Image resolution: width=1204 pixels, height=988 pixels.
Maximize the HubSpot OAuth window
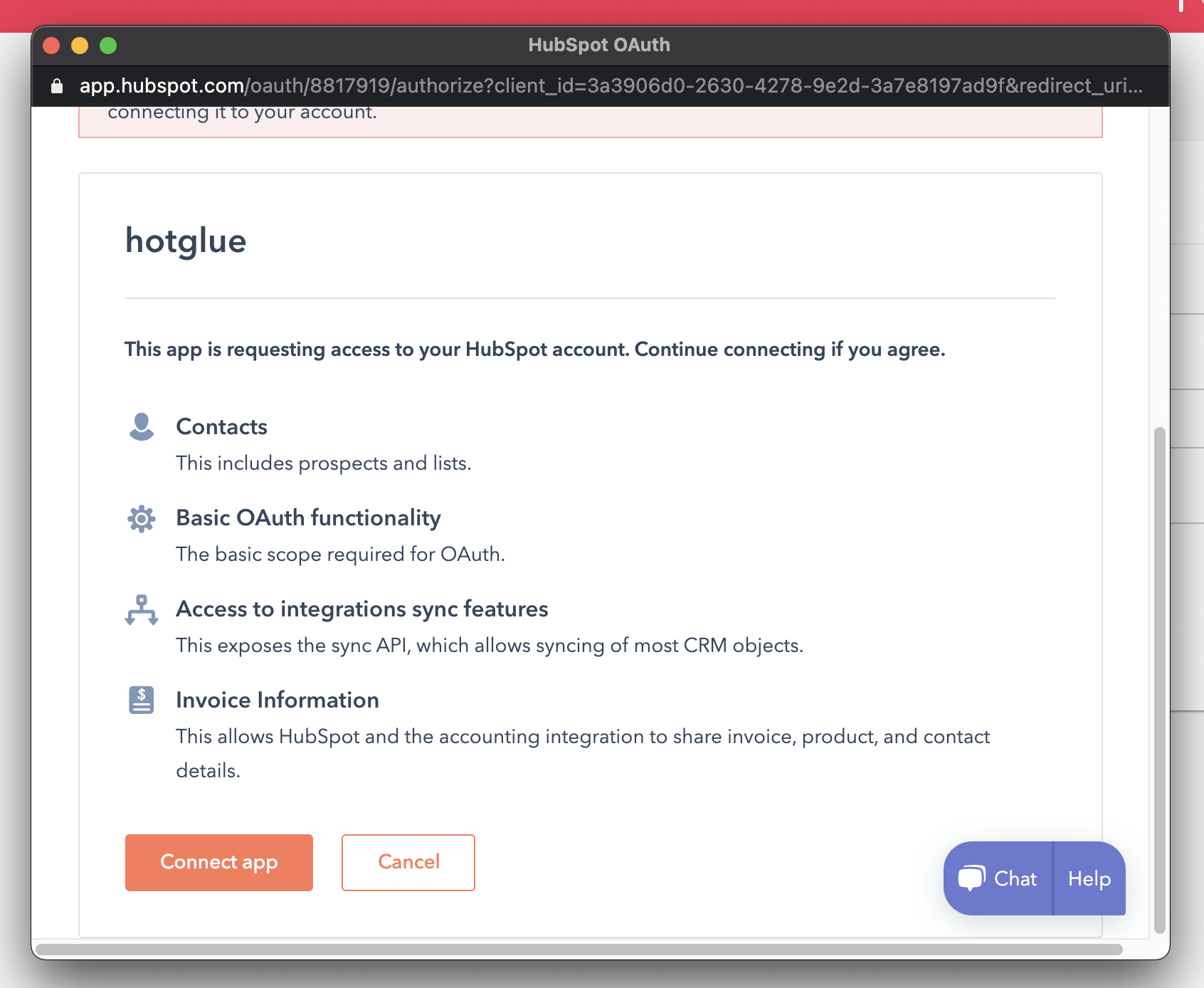[x=108, y=46]
